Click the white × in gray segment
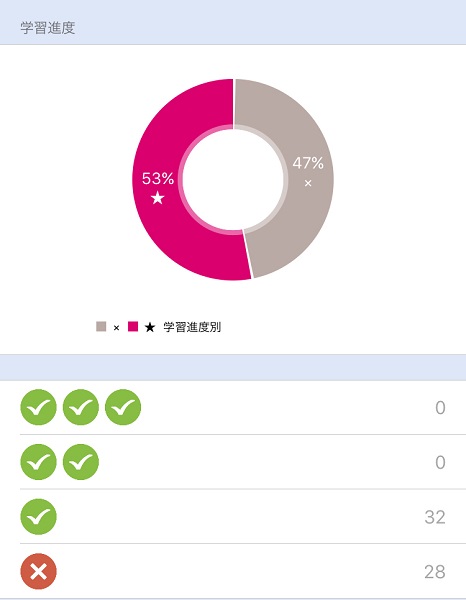Image resolution: width=466 pixels, height=600 pixels. coord(308,183)
